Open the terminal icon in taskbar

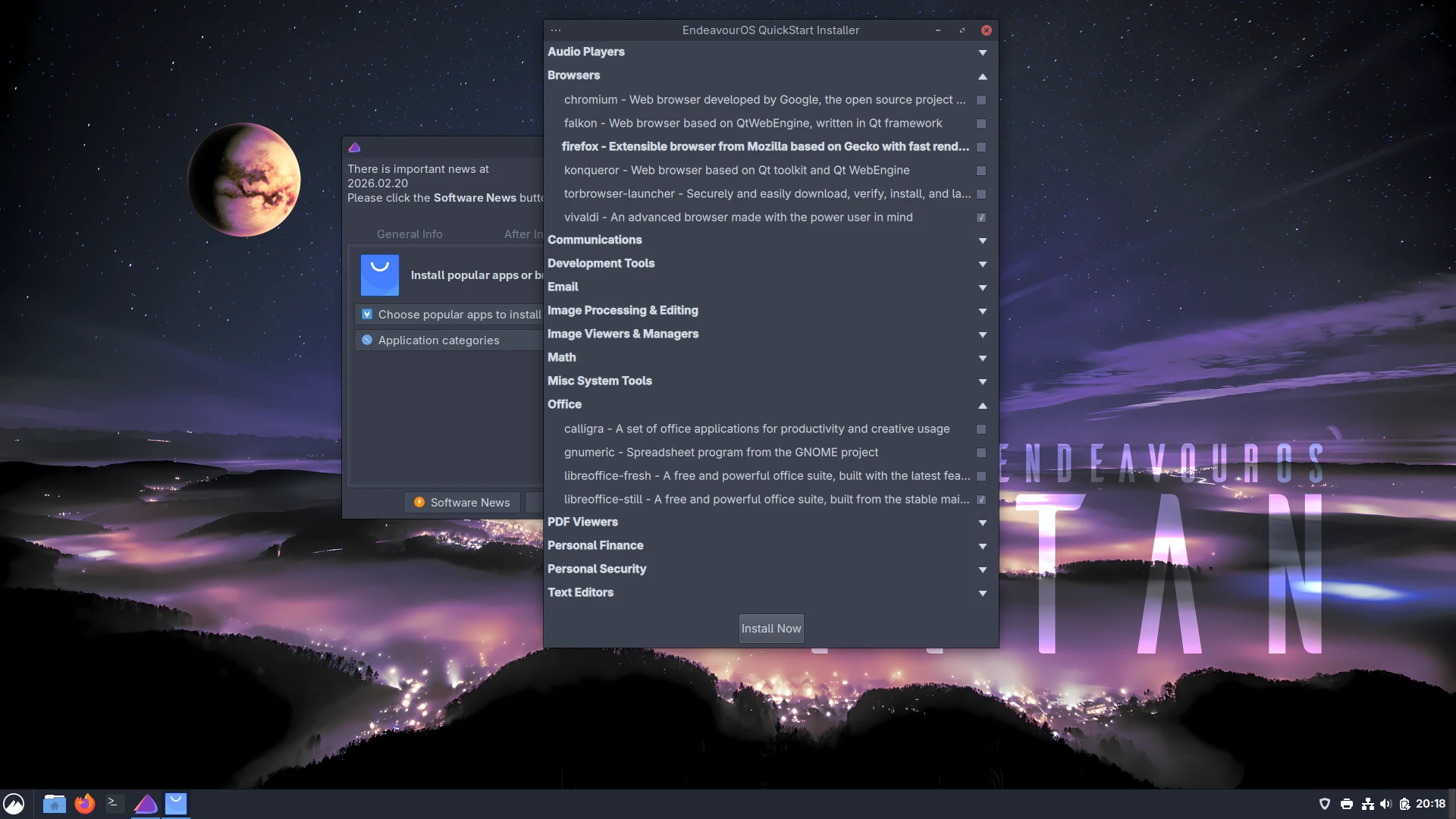pyautogui.click(x=114, y=803)
